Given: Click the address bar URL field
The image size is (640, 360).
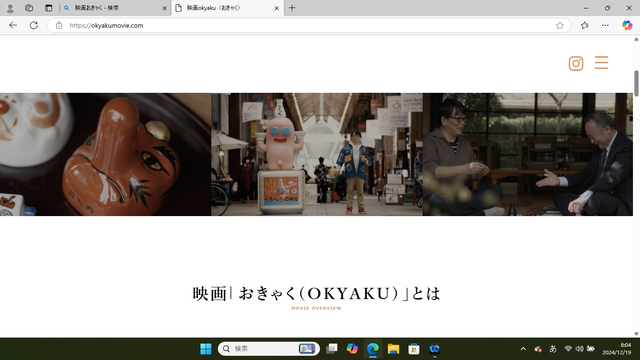Looking at the screenshot, I should point(310,25).
